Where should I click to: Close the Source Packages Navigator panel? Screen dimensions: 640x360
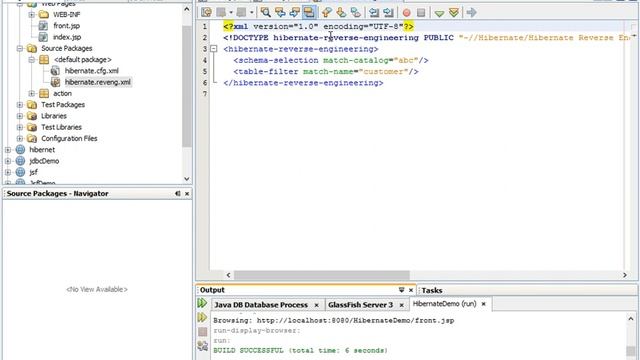pos(187,193)
